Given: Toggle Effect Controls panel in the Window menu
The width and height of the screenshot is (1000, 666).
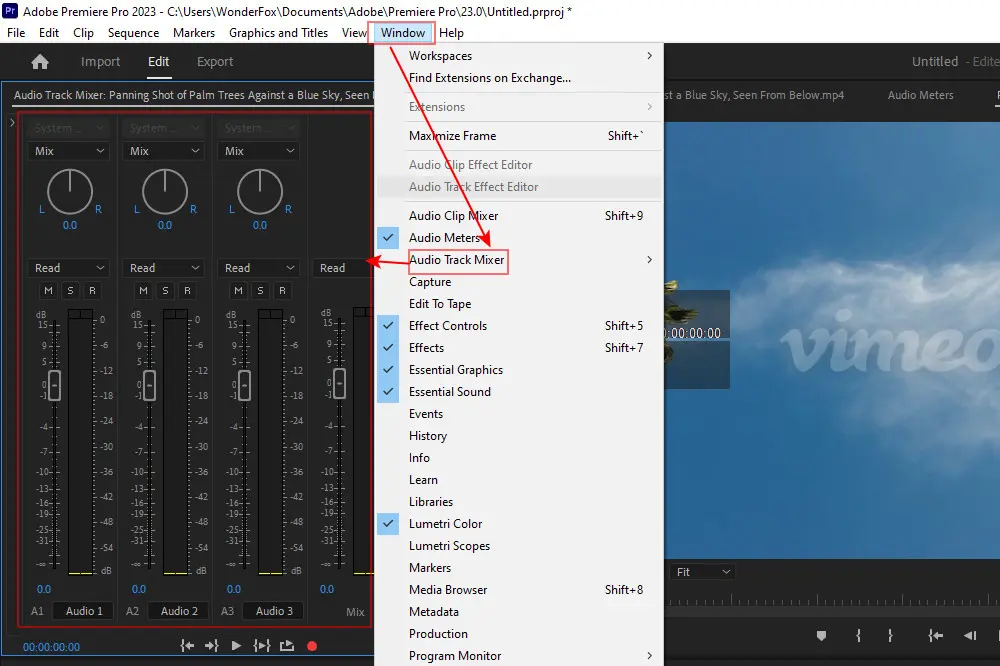Looking at the screenshot, I should (519, 325).
